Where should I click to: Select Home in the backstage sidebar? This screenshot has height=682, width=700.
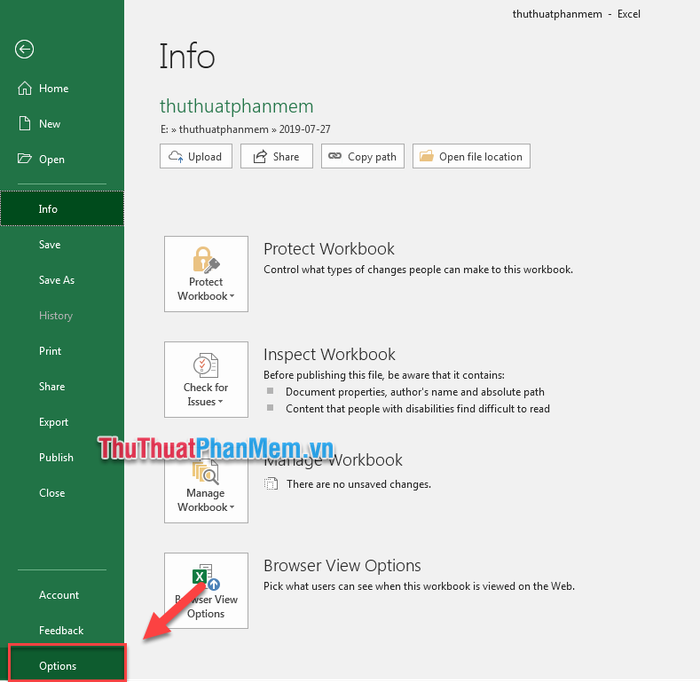coord(62,88)
